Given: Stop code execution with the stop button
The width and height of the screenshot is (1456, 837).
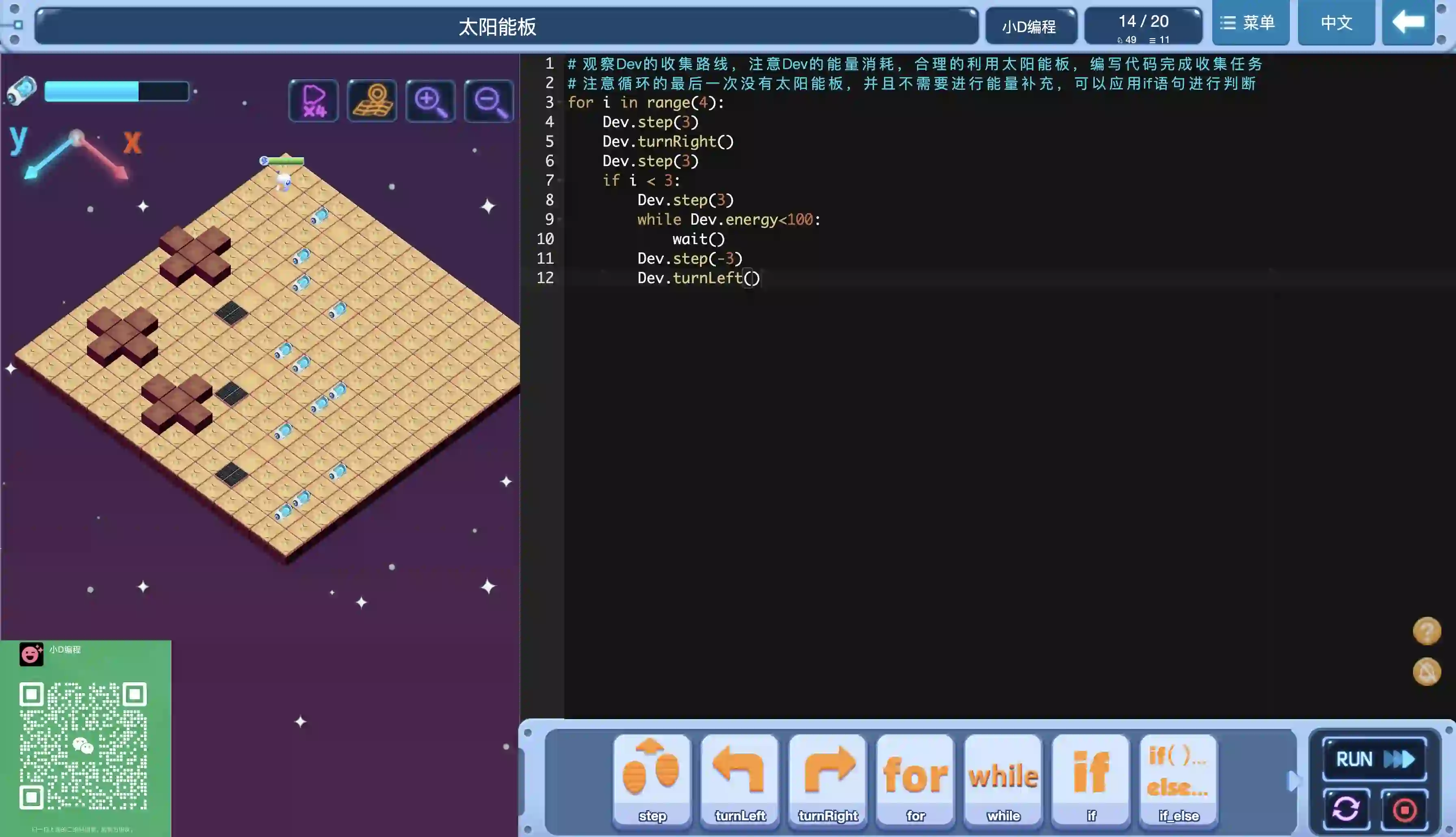Looking at the screenshot, I should tap(1404, 809).
